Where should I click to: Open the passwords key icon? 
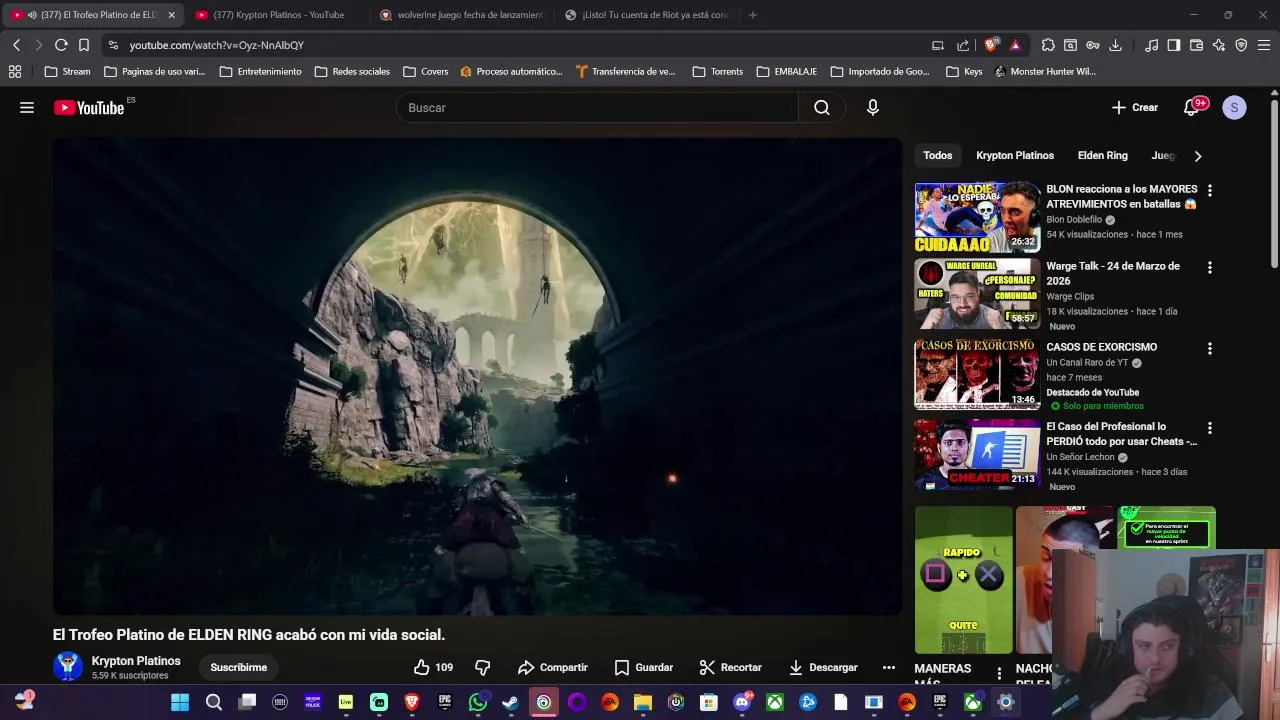tap(1093, 45)
